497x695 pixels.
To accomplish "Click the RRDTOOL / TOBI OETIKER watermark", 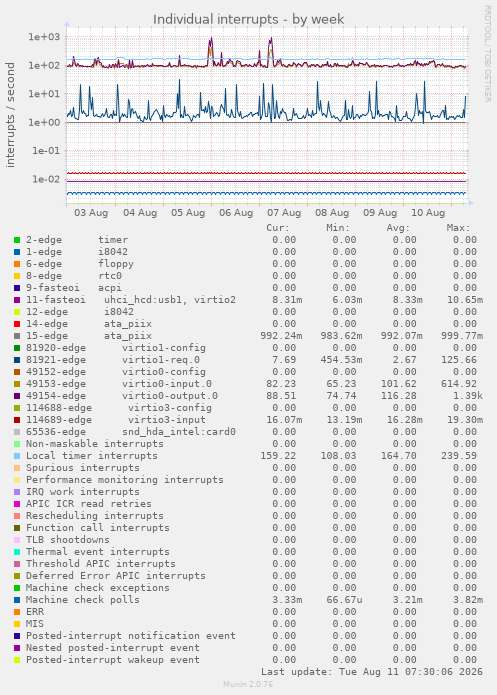I will tap(487, 54).
